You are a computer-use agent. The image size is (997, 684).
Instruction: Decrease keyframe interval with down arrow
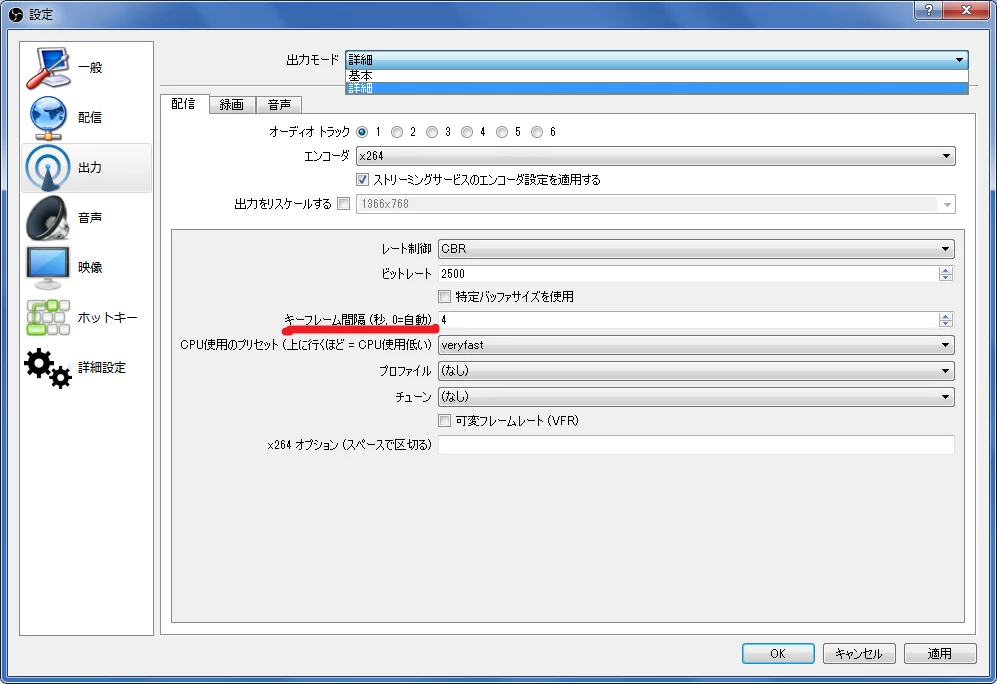945,324
